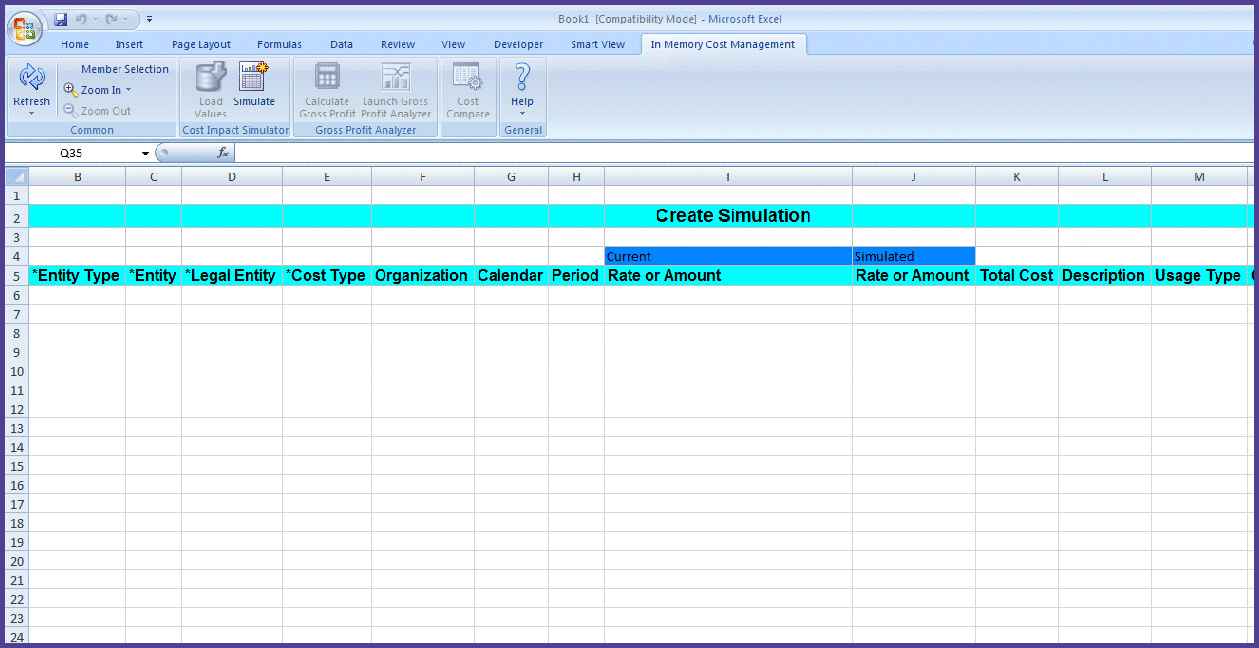Image resolution: width=1259 pixels, height=648 pixels.
Task: Click the Current label cell
Action: (x=729, y=257)
